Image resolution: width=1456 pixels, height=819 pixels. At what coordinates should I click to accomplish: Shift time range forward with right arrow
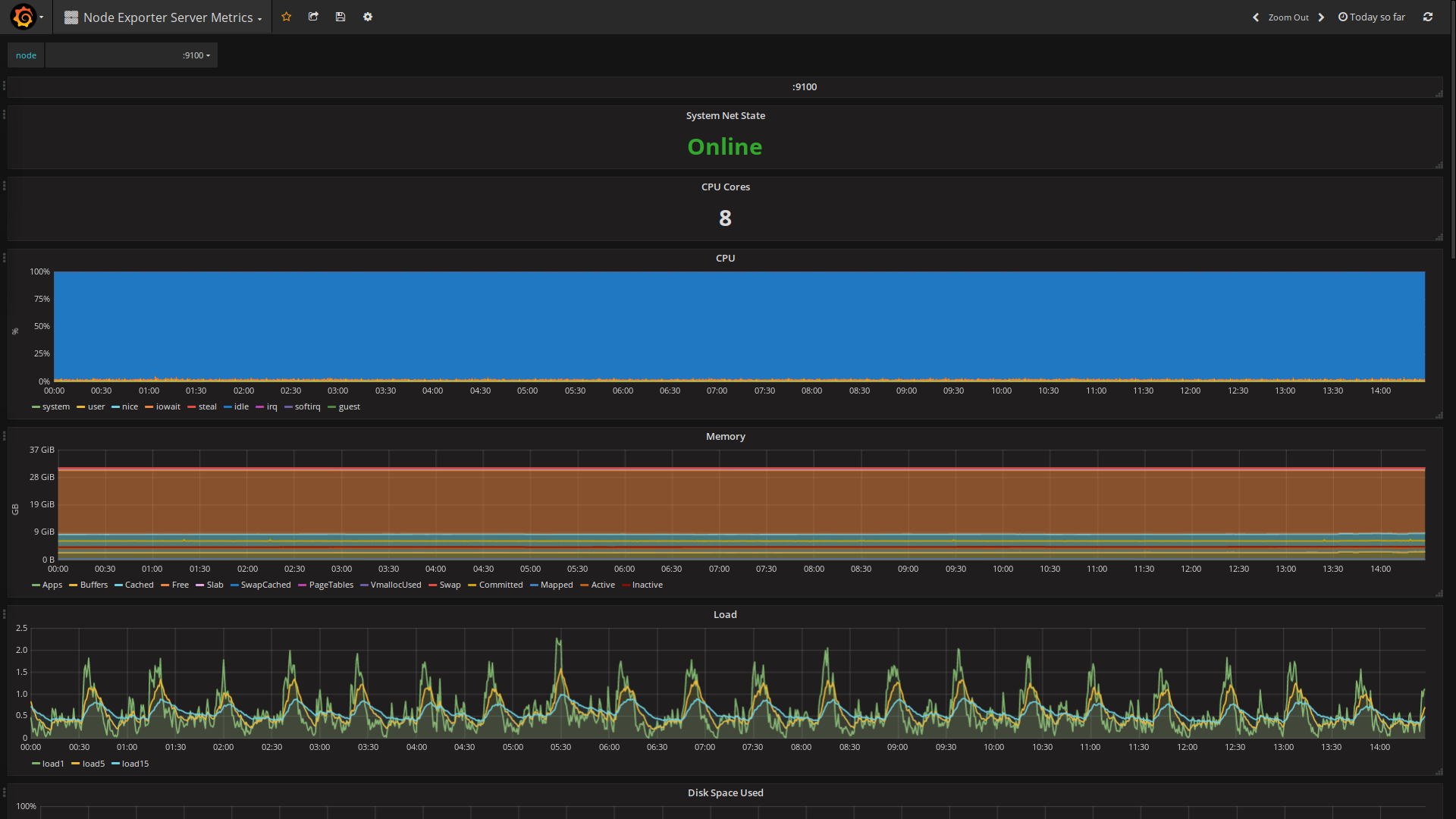pyautogui.click(x=1321, y=17)
